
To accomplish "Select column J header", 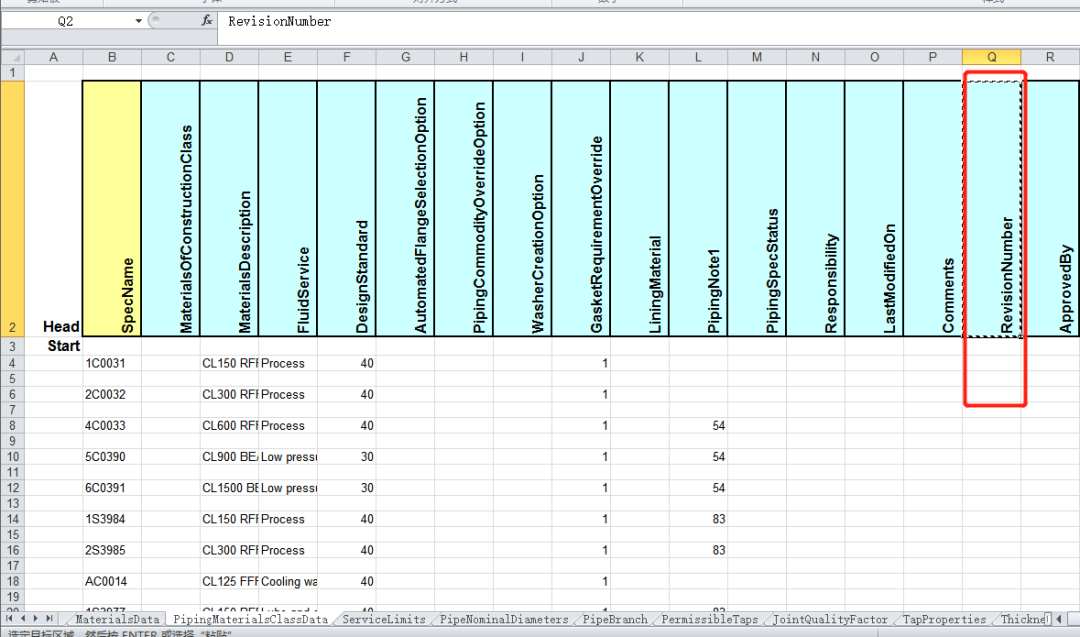I will click(581, 57).
